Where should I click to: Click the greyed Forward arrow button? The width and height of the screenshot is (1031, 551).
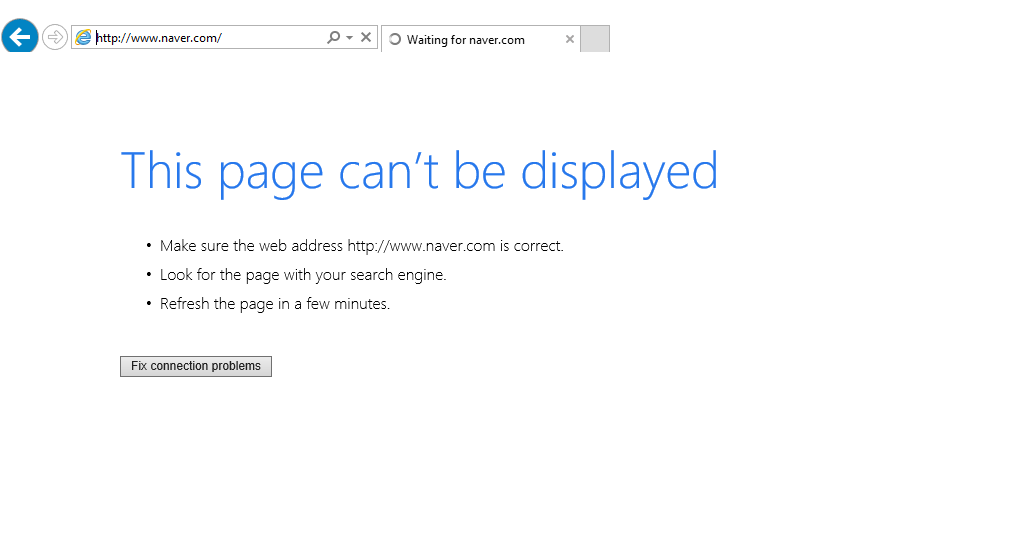pos(55,37)
